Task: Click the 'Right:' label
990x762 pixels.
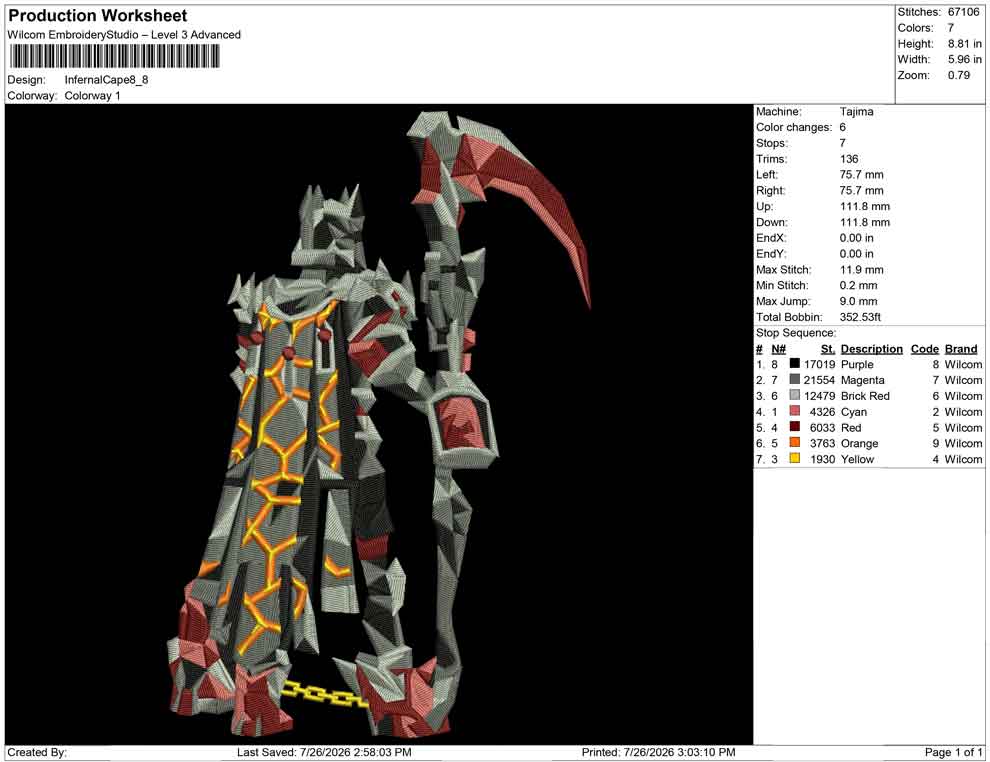Action: pos(770,190)
